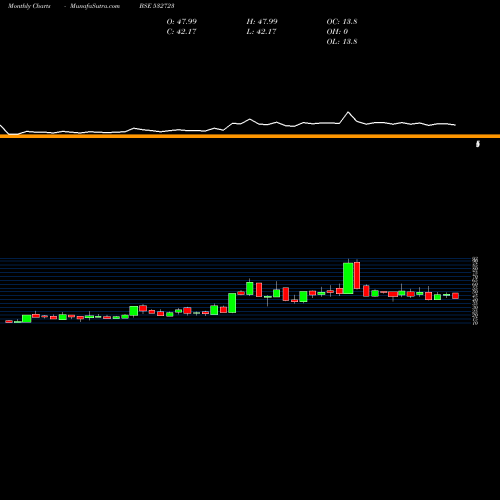Click the open value O: 47.99
The width and height of the screenshot is (500, 500).
[182, 22]
